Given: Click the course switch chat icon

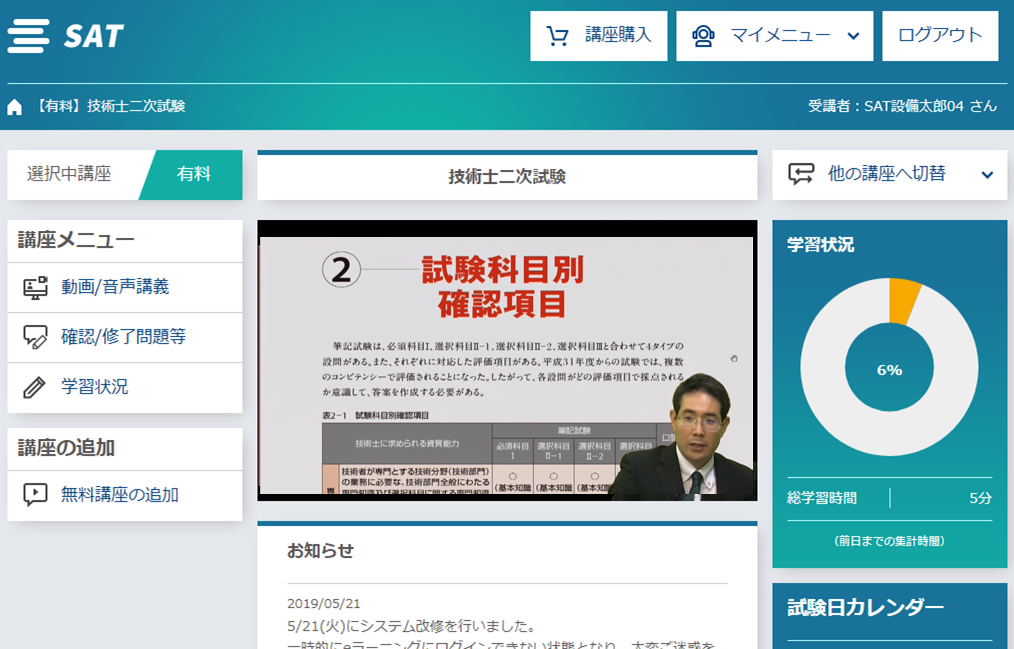Looking at the screenshot, I should (801, 174).
